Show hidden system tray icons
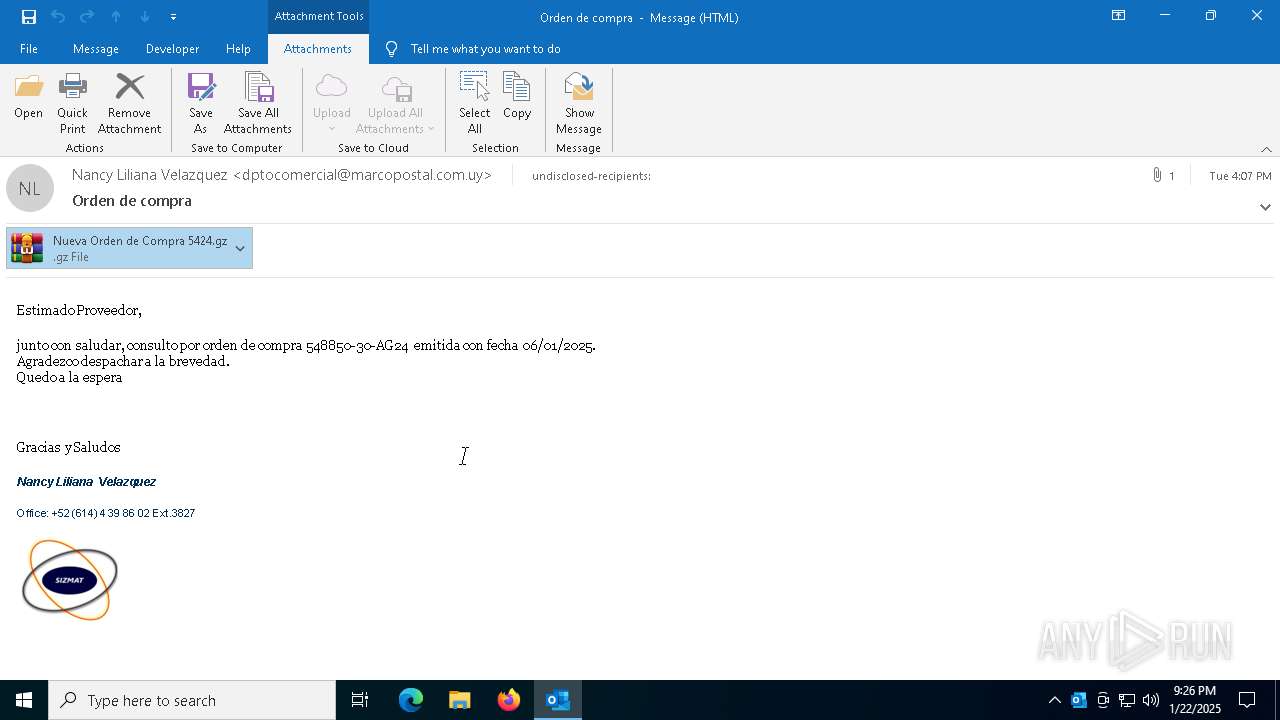The image size is (1280, 720). point(1054,700)
